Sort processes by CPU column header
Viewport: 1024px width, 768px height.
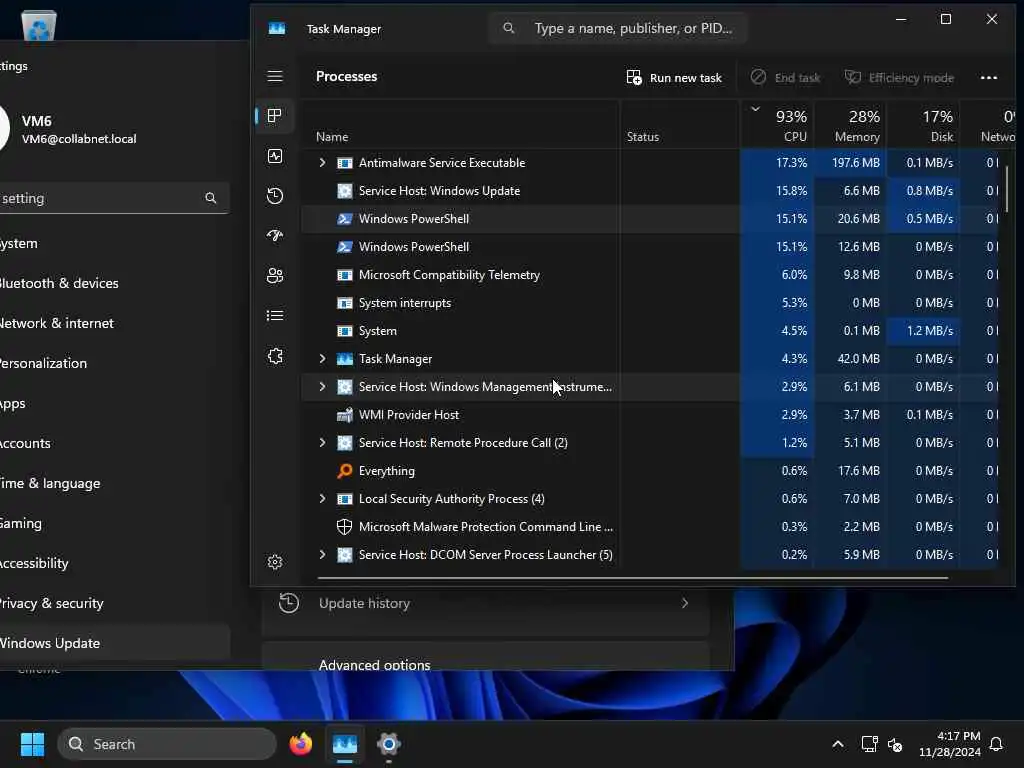pos(777,125)
